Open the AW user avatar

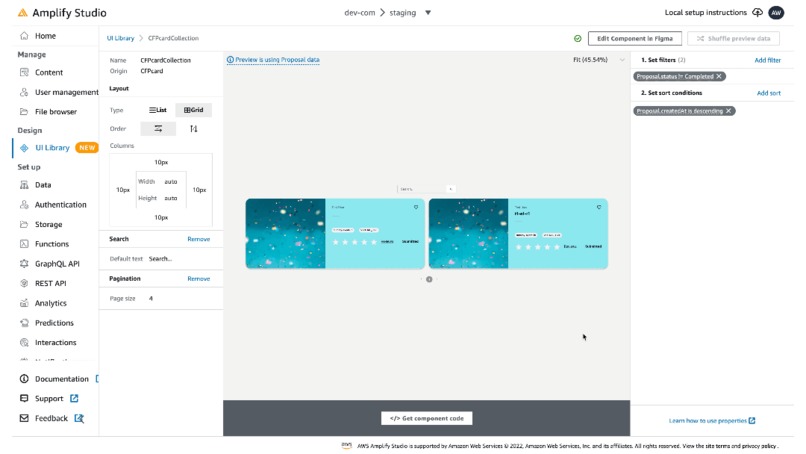[776, 12]
